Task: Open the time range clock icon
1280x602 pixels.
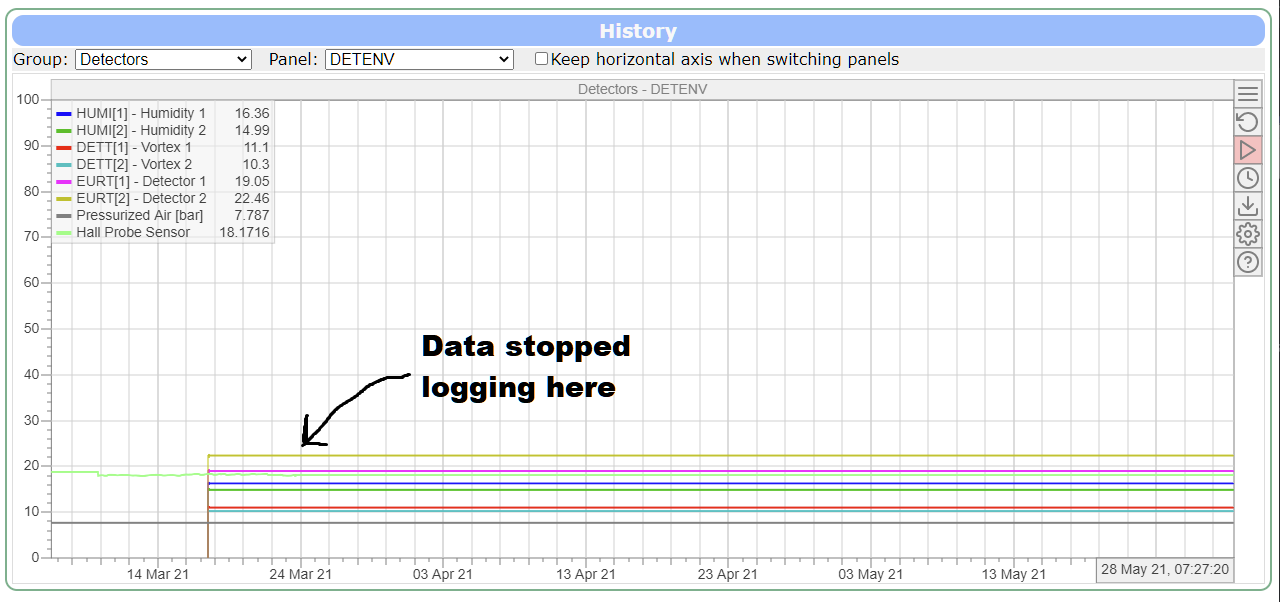Action: (x=1247, y=179)
